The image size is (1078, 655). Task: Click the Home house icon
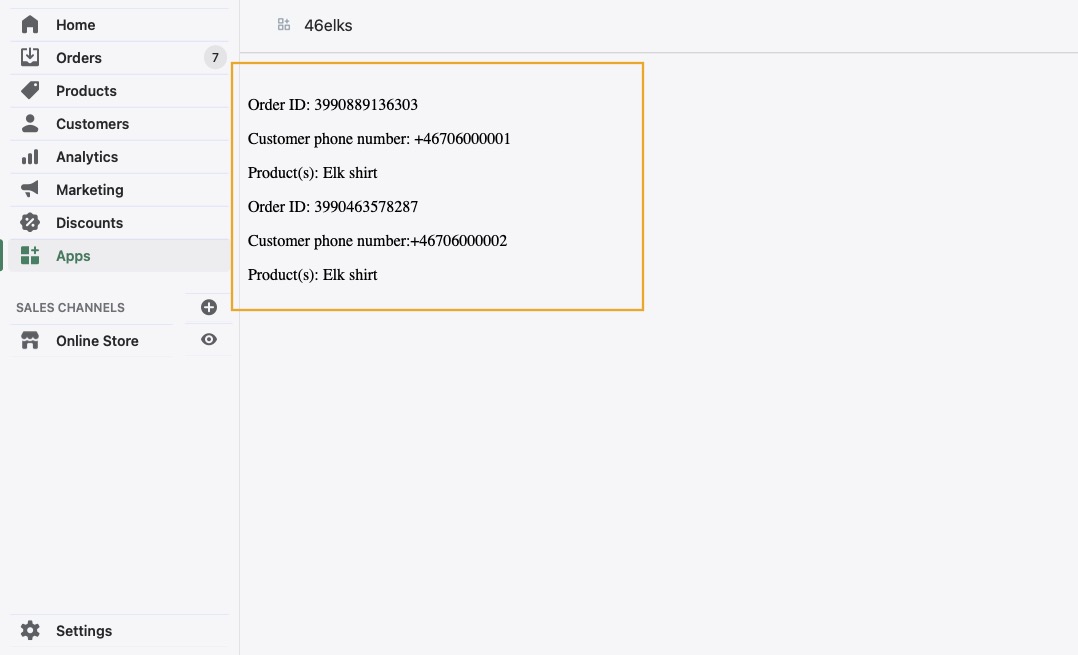30,25
